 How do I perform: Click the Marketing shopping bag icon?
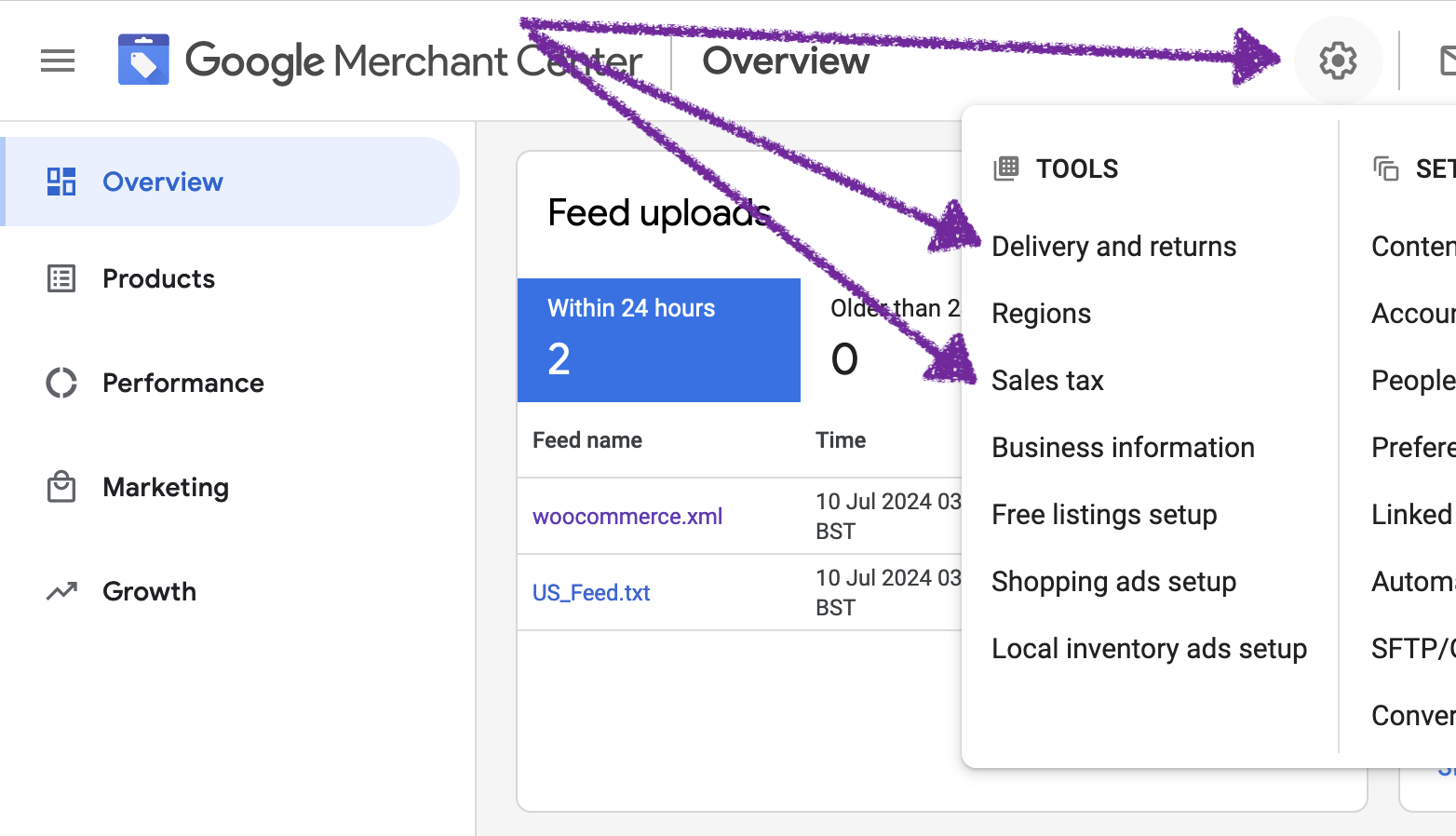click(x=61, y=487)
